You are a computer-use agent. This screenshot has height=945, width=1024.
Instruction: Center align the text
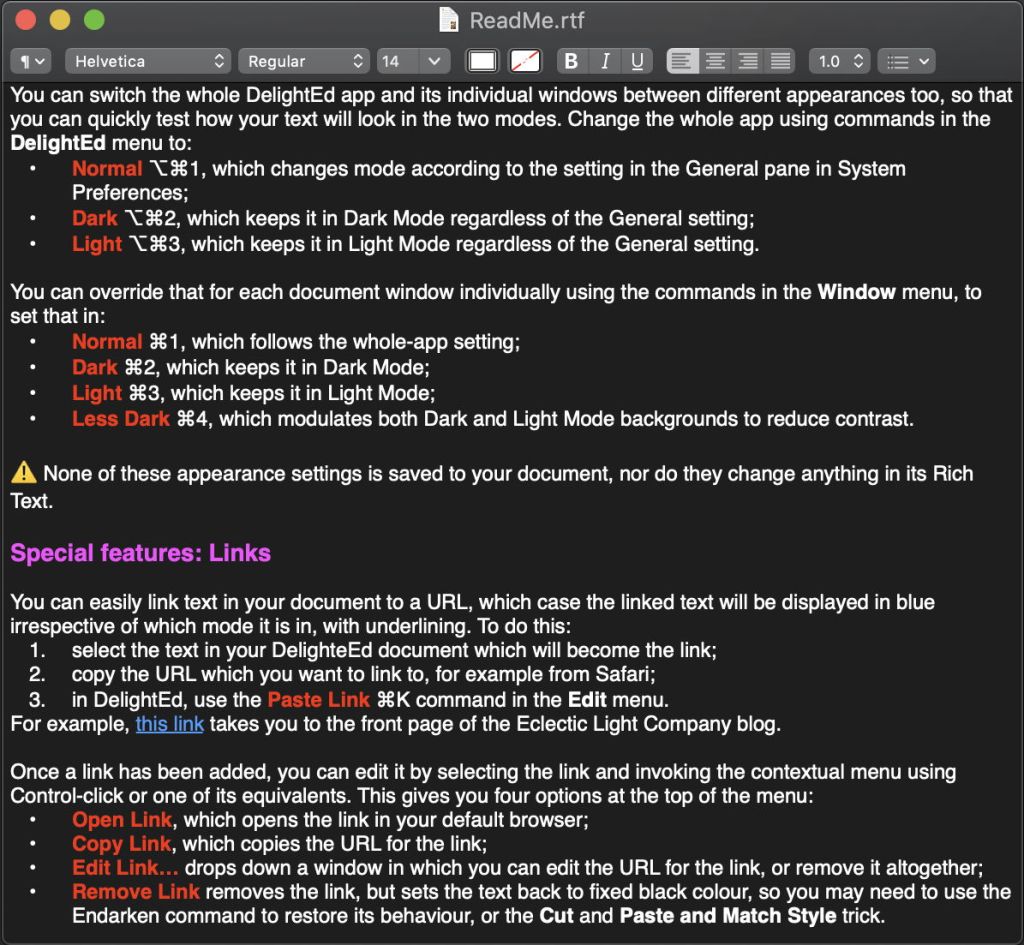[x=715, y=61]
